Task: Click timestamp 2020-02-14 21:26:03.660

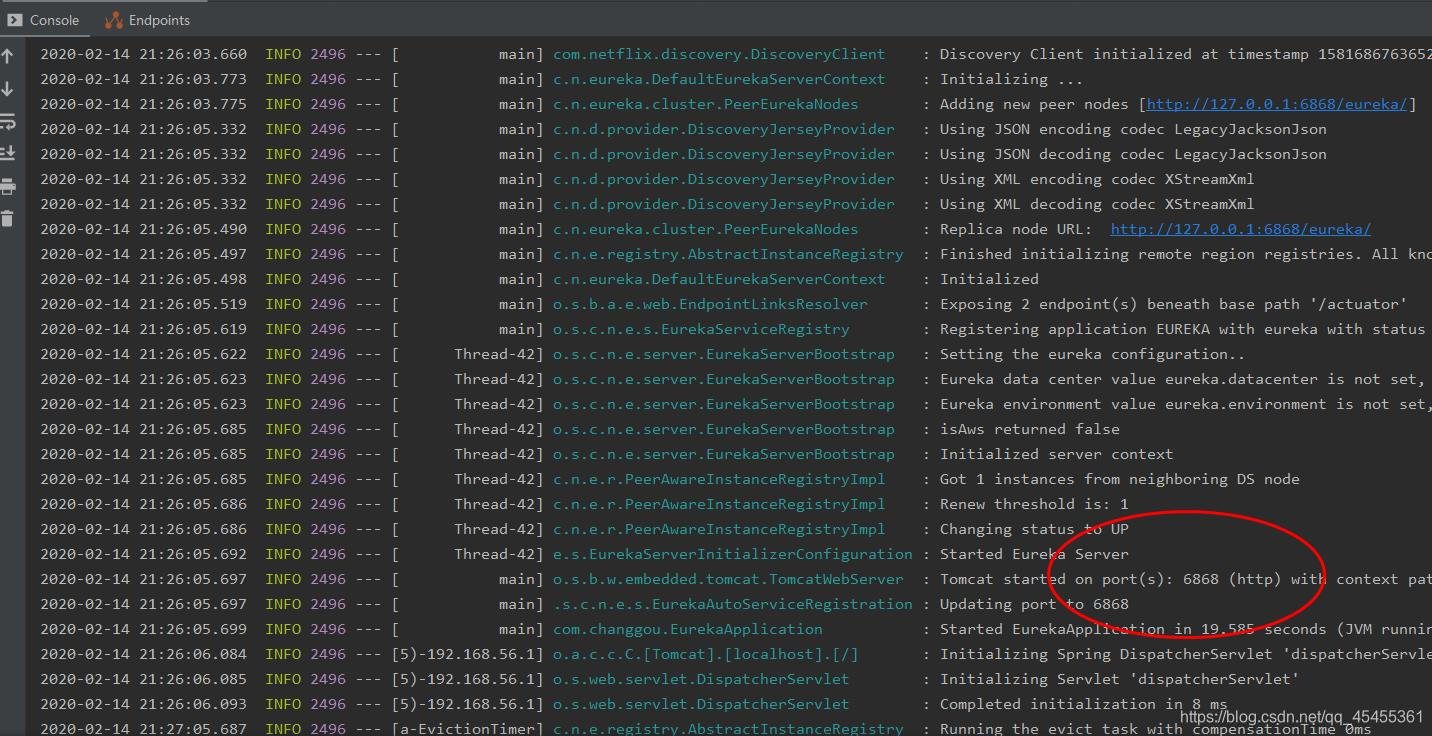Action: tap(143, 54)
